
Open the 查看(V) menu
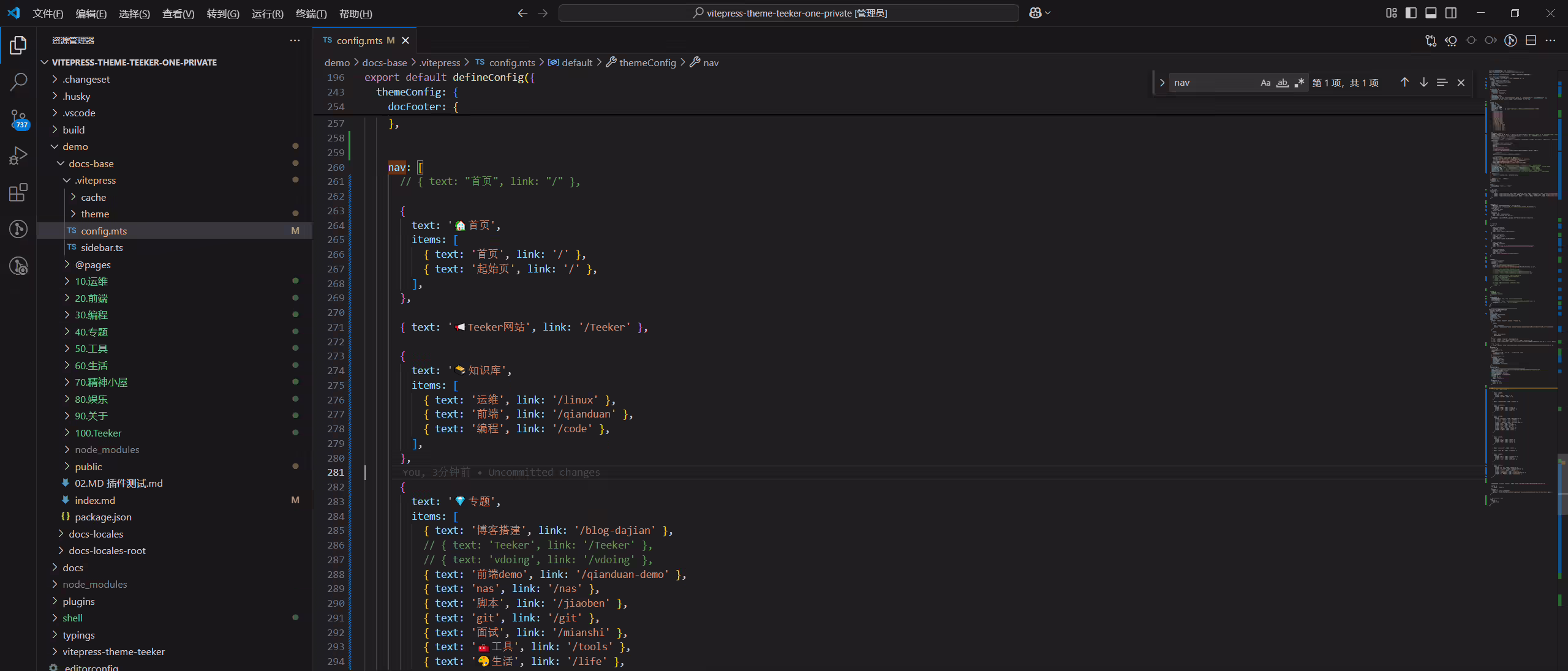coord(178,13)
